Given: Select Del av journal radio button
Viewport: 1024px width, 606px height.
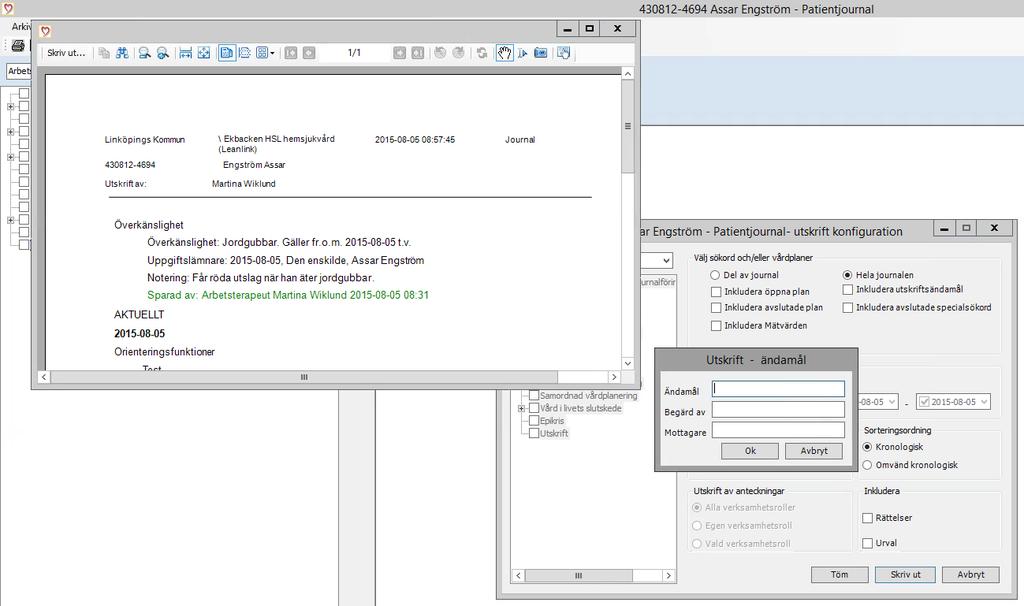Looking at the screenshot, I should [x=714, y=275].
